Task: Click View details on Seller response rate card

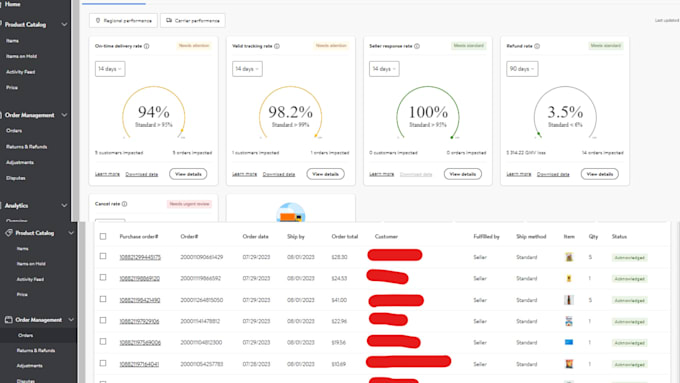Action: click(463, 174)
